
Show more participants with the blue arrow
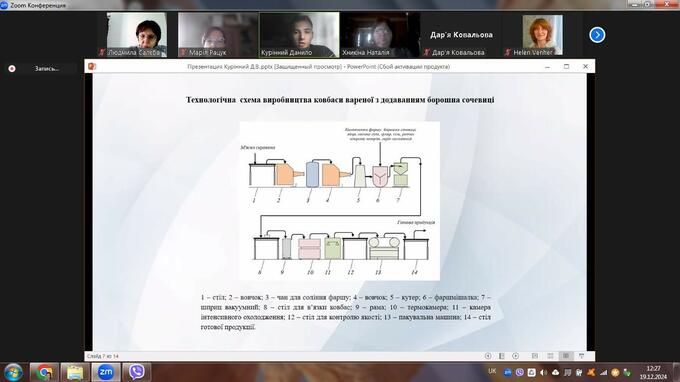click(597, 35)
